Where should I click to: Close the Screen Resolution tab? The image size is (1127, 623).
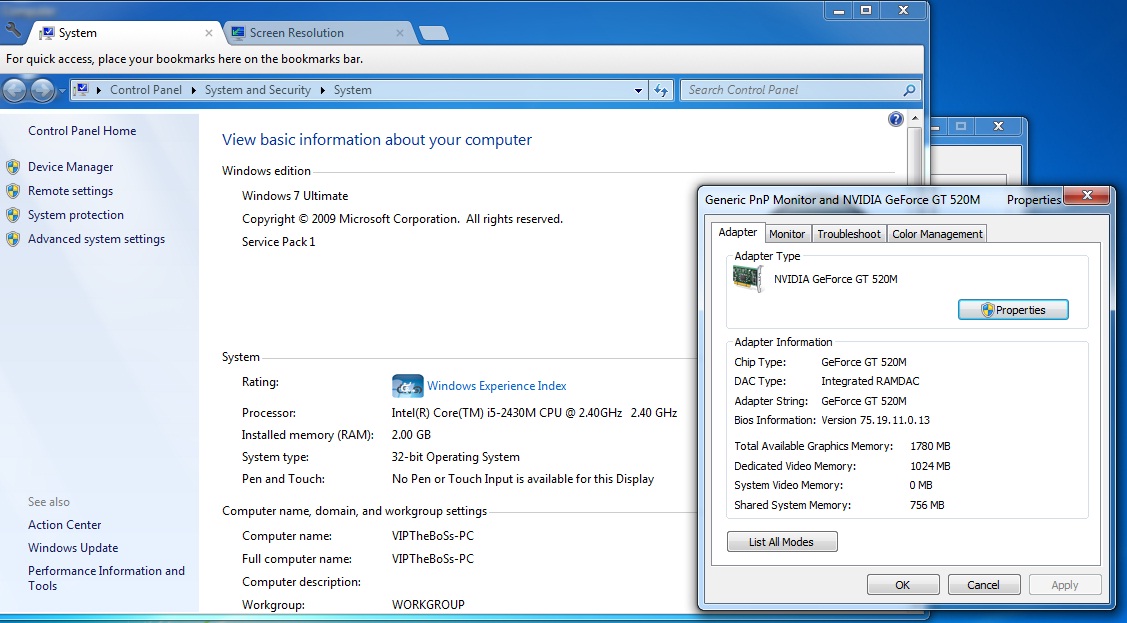[400, 33]
